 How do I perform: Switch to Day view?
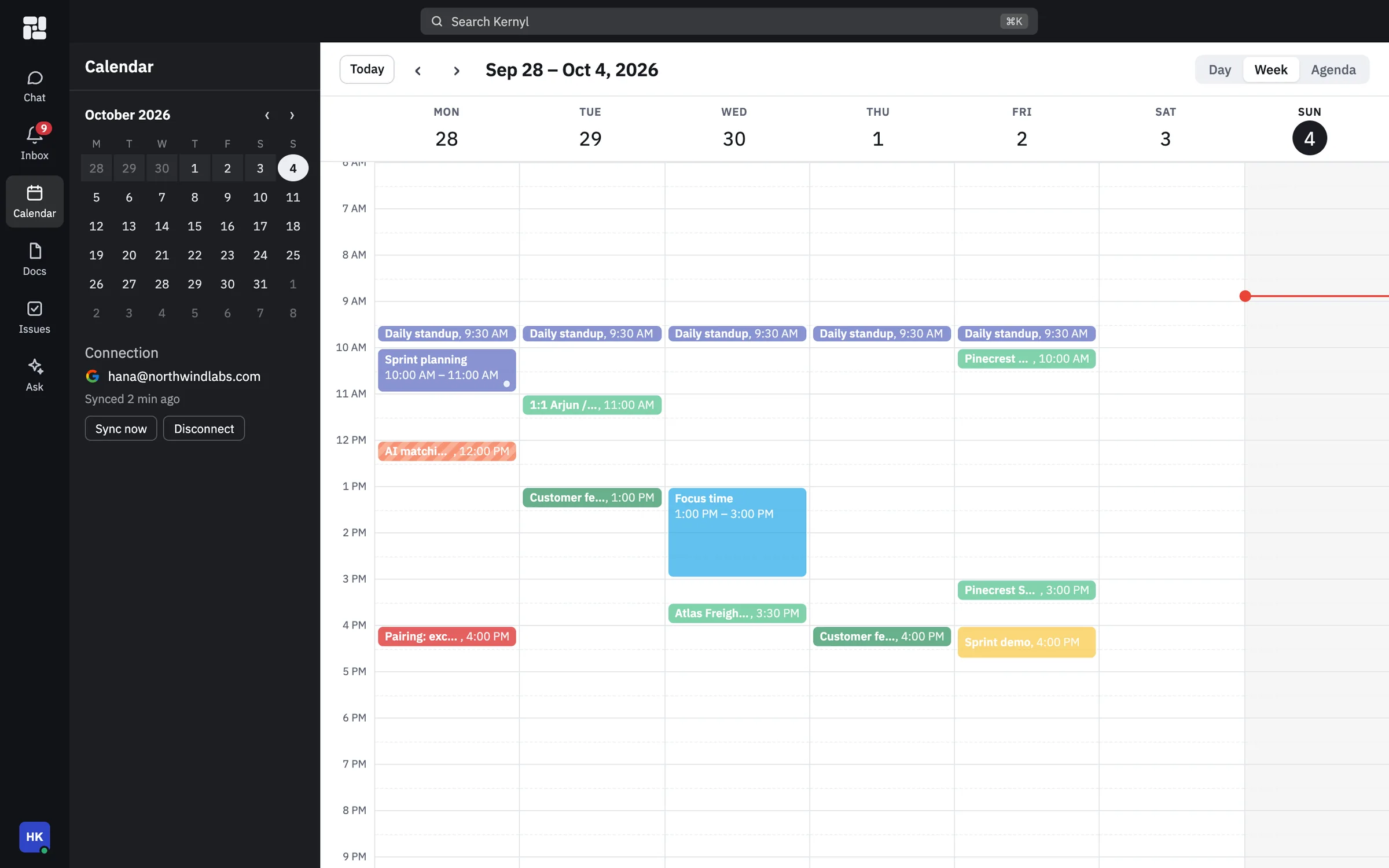pos(1219,69)
